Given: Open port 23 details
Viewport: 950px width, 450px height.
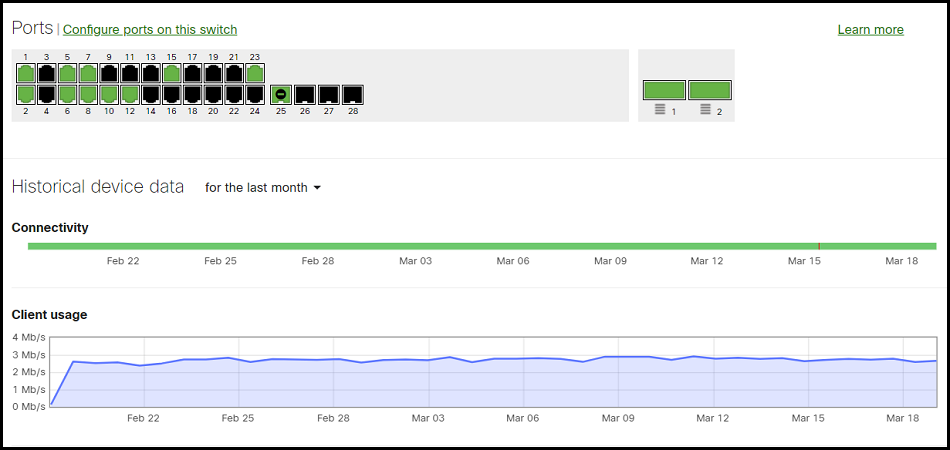Looking at the screenshot, I should tap(255, 73).
